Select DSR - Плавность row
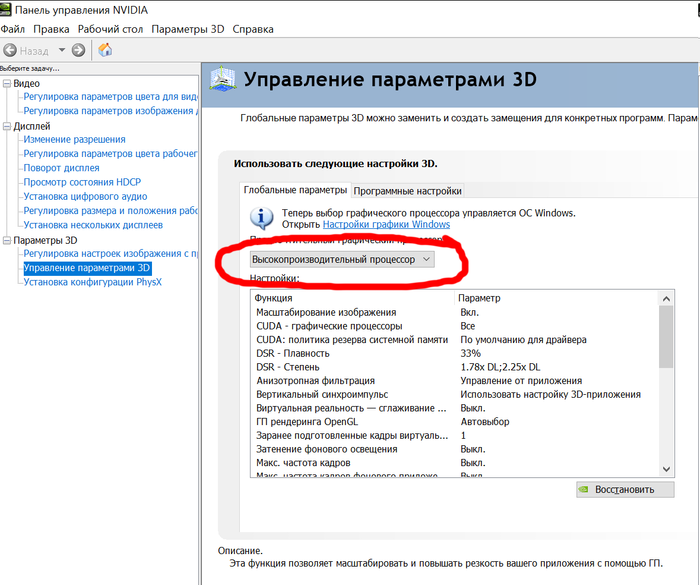 (455, 353)
